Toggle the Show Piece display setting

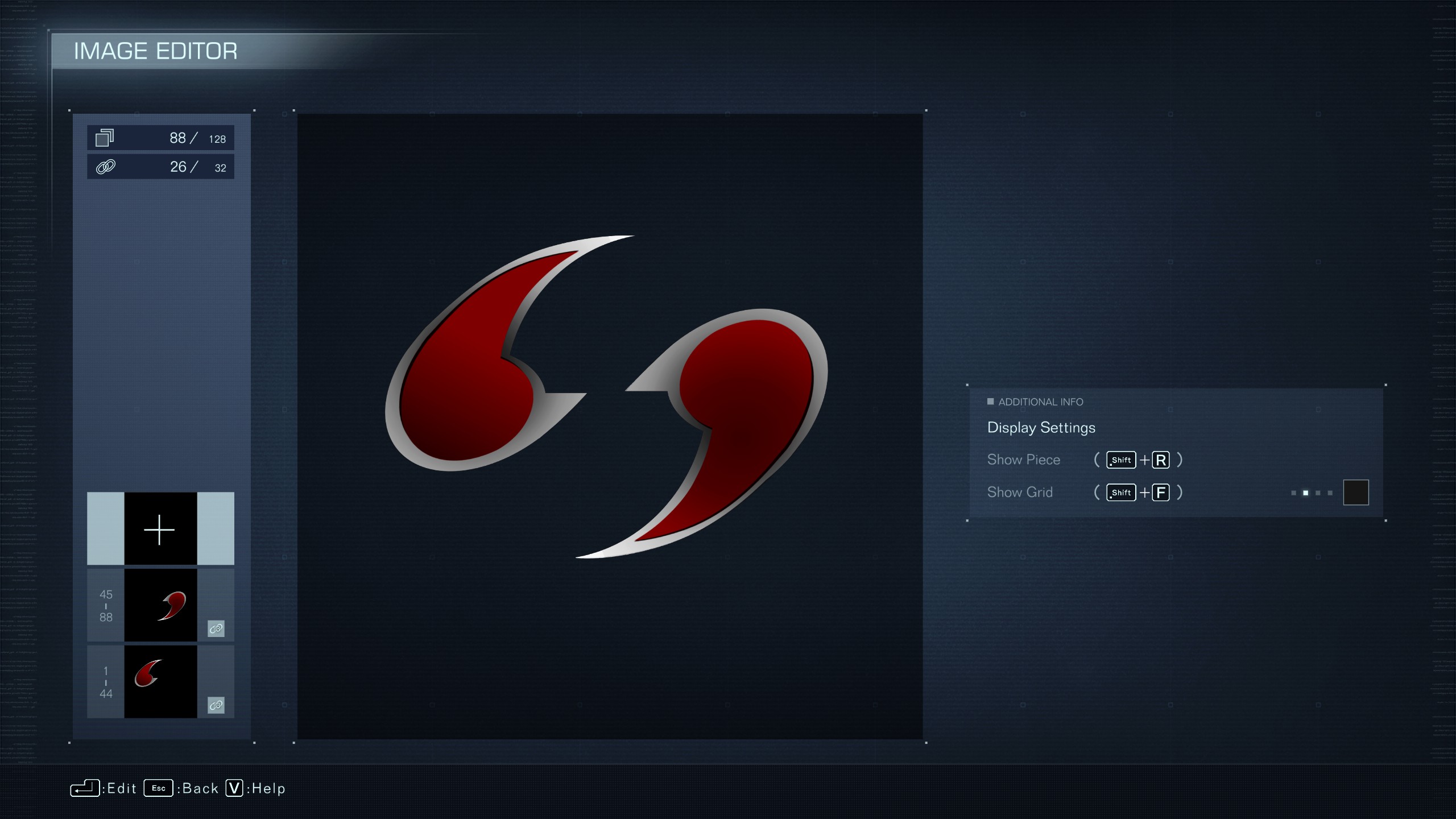1023,460
